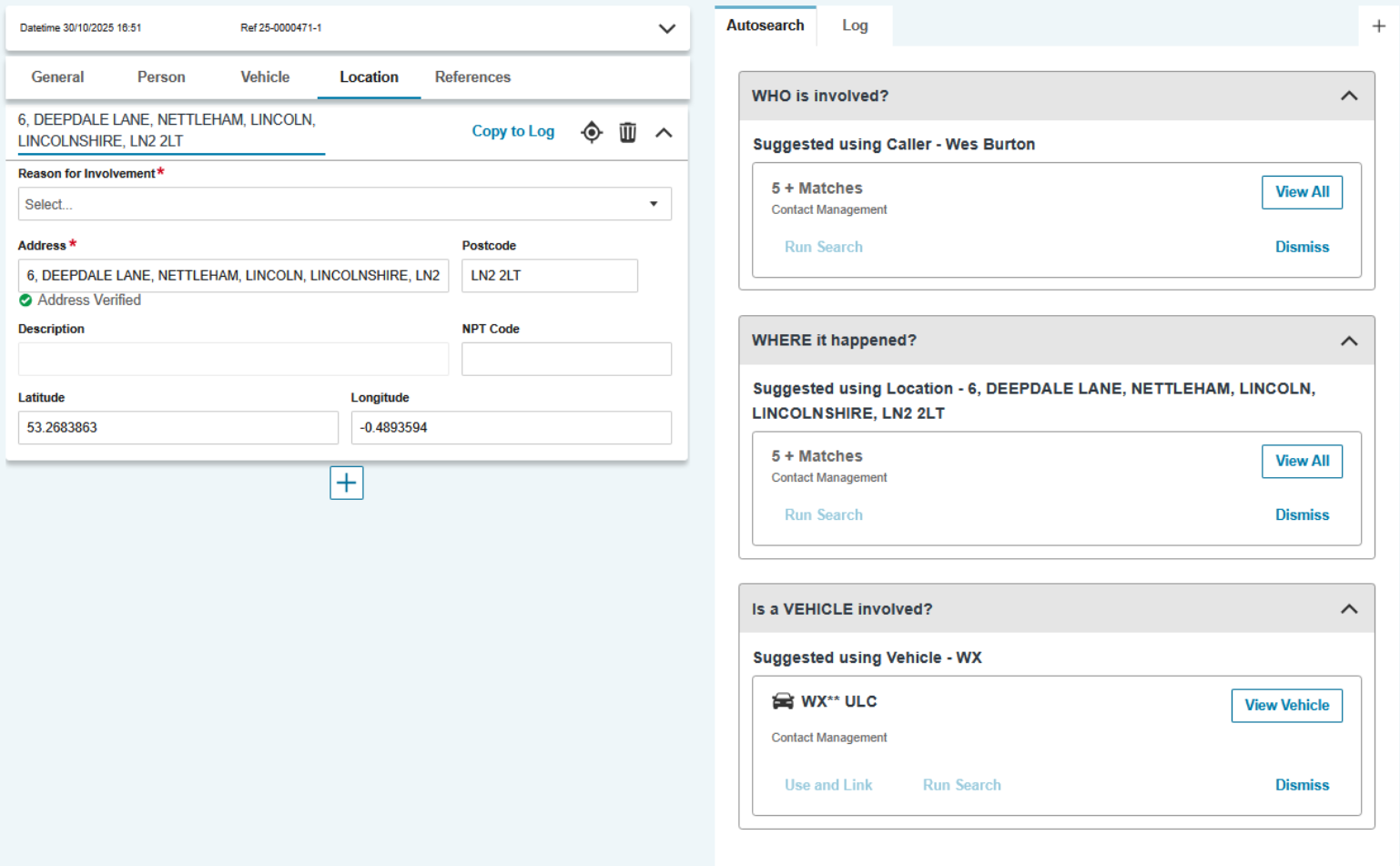
Task: Add another location with the plus button
Action: (x=346, y=483)
